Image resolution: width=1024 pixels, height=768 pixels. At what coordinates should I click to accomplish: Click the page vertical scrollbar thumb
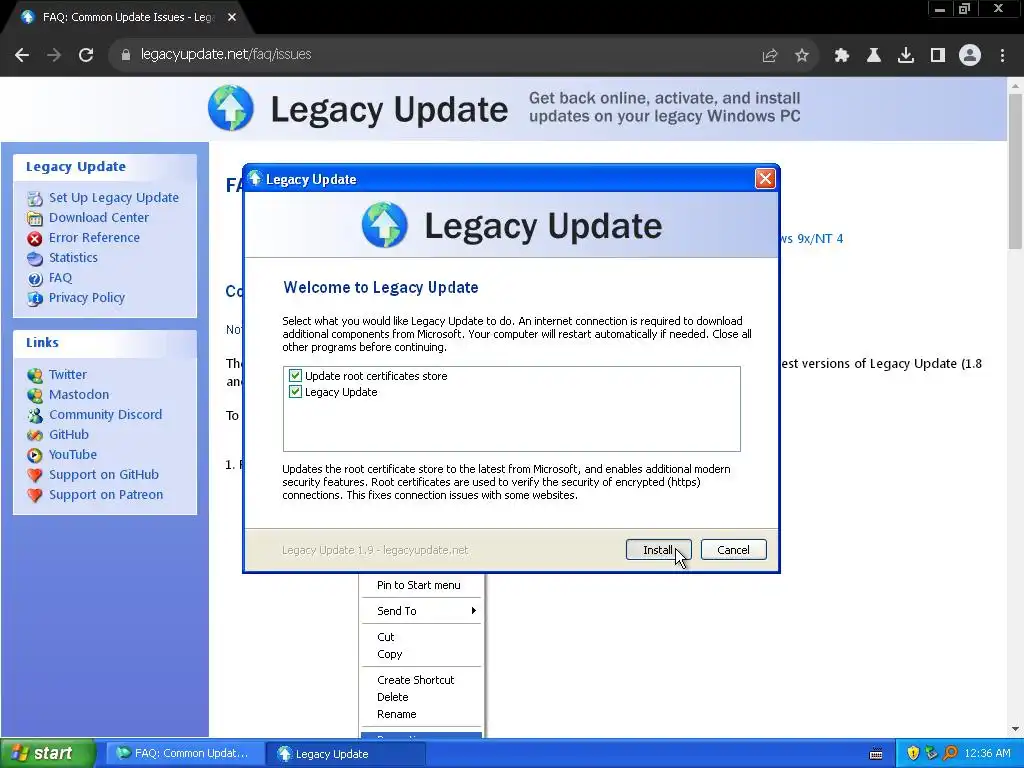pyautogui.click(x=1015, y=171)
